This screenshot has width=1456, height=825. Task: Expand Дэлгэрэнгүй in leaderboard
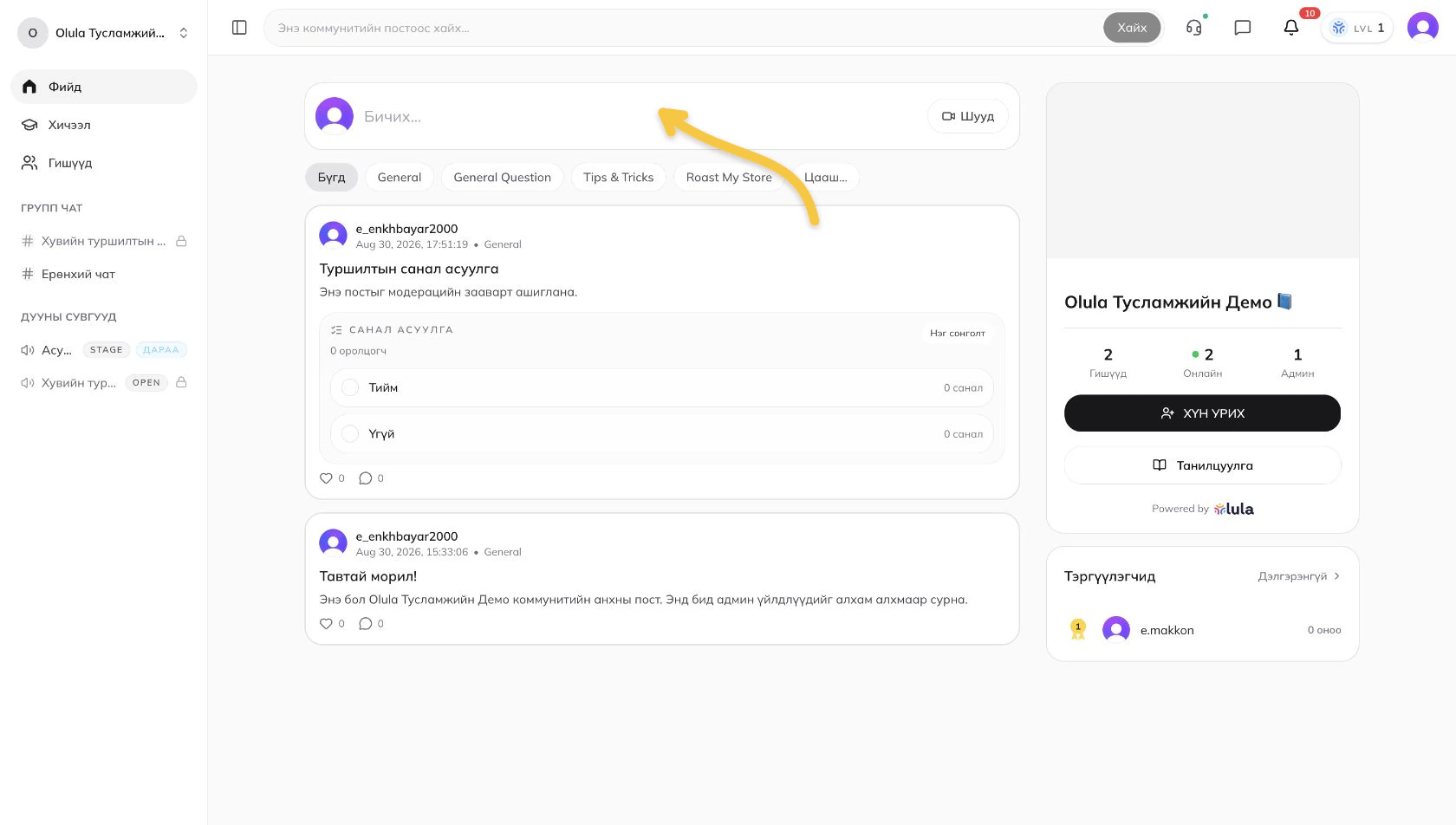click(1298, 576)
